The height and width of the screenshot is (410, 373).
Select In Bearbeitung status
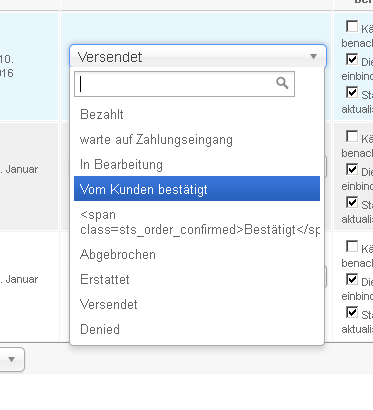pyautogui.click(x=197, y=164)
